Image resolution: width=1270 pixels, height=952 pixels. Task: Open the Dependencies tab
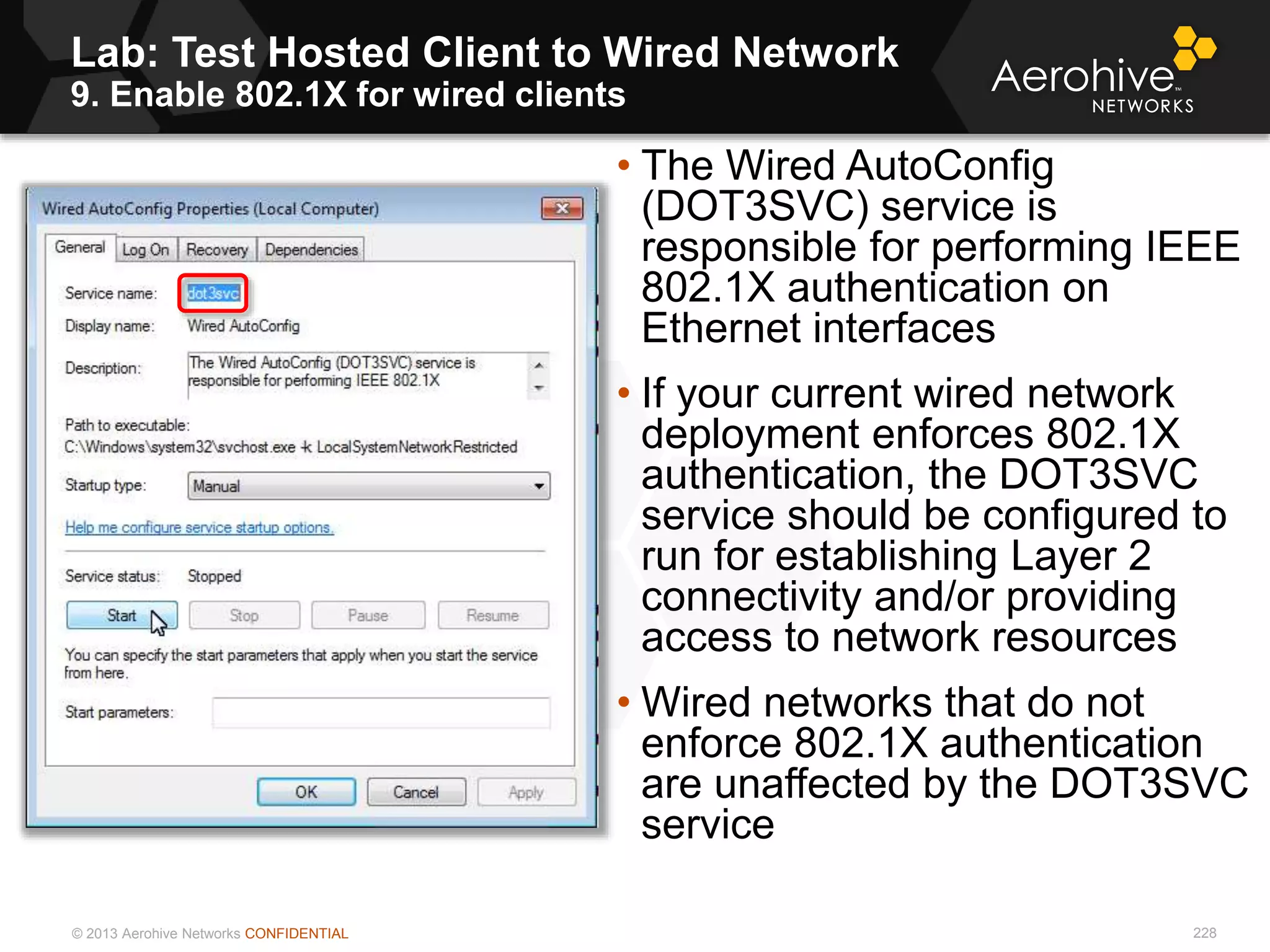tap(311, 250)
